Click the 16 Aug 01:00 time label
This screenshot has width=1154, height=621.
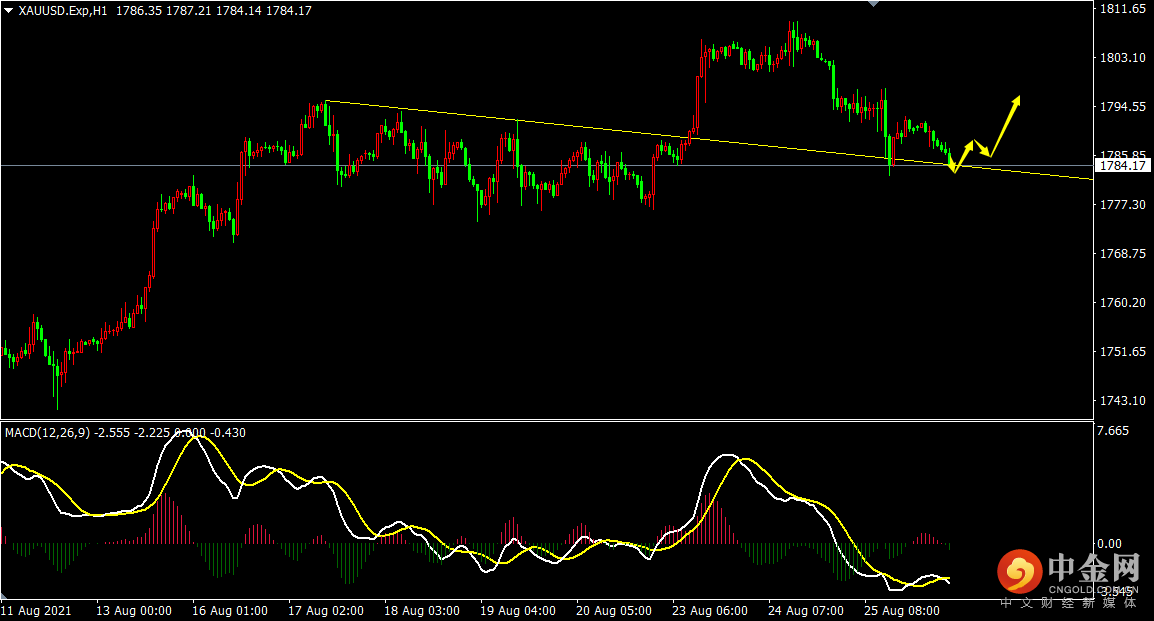point(230,611)
